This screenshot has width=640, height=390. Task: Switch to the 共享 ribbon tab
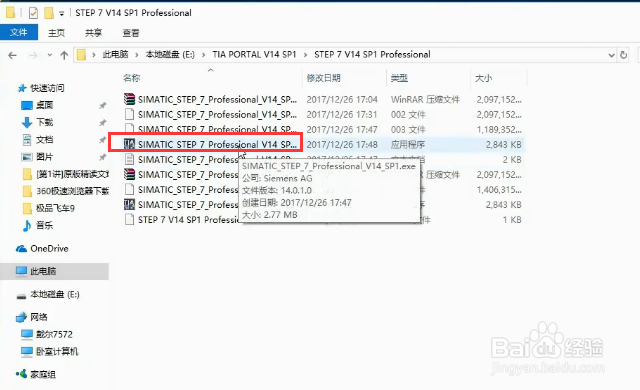(93, 33)
